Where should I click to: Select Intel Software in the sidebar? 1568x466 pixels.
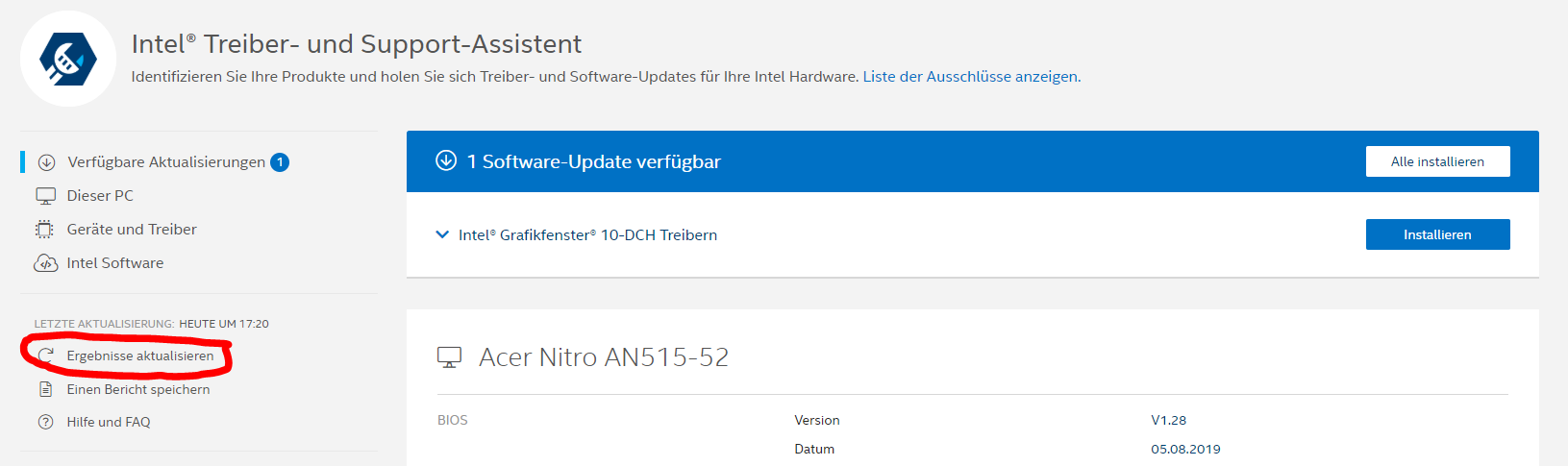[115, 263]
